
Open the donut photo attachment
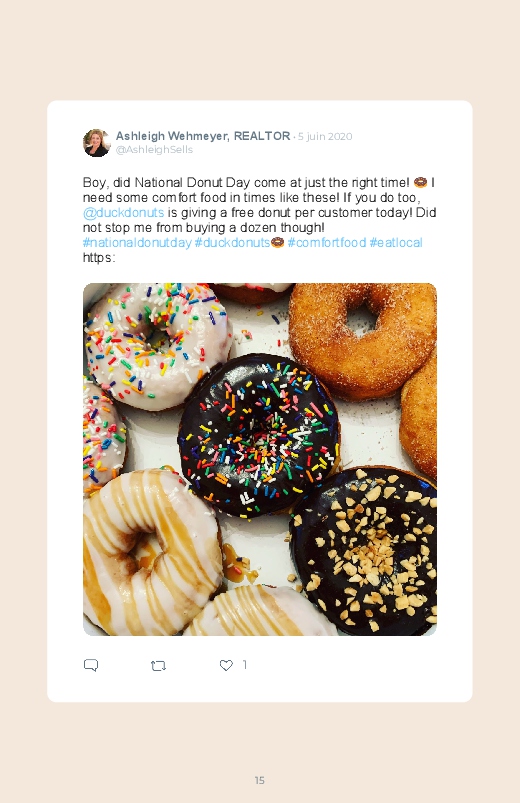point(260,459)
